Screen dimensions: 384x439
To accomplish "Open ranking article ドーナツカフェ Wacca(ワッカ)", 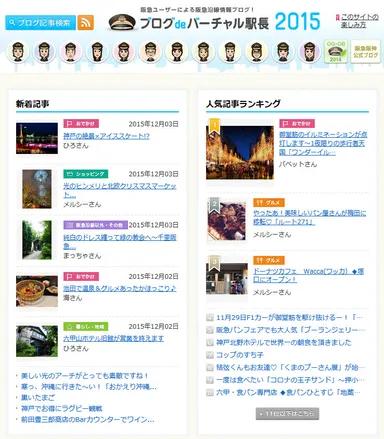I will [x=308, y=275].
